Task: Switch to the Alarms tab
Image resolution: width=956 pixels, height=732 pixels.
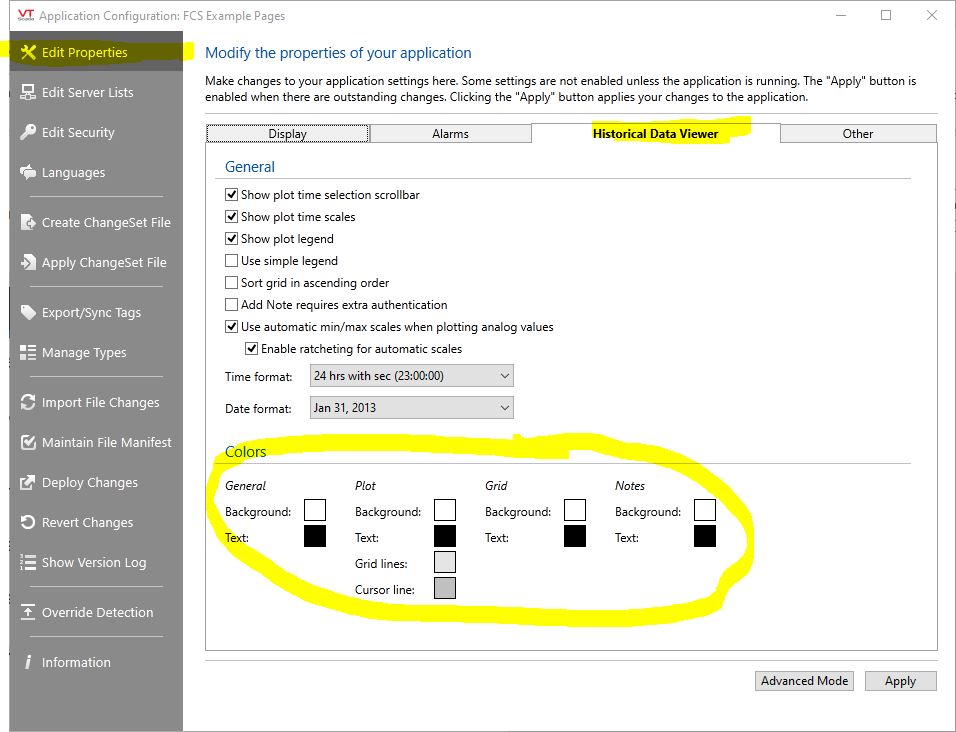Action: 450,134
